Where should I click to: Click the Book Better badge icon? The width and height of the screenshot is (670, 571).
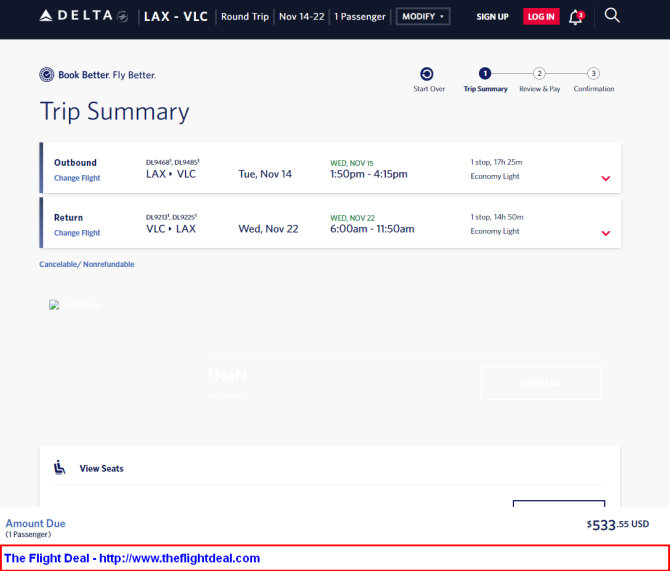[x=47, y=74]
